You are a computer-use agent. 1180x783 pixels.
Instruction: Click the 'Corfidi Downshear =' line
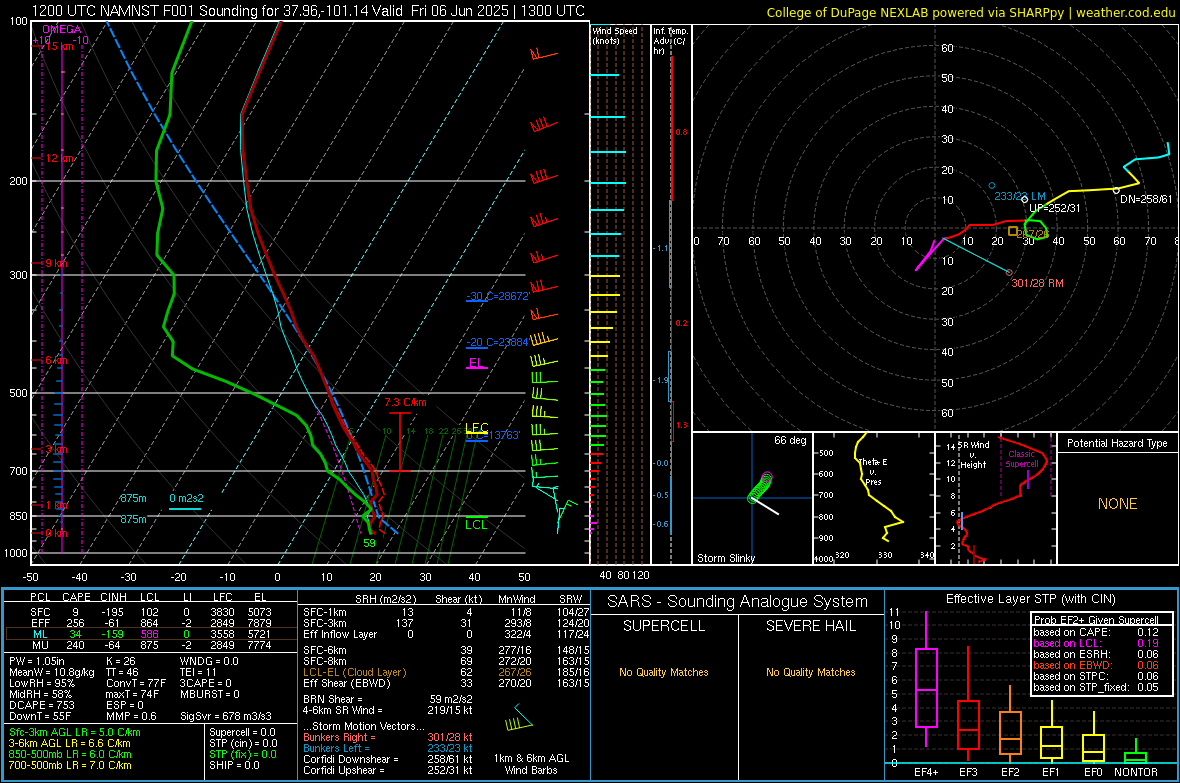tap(388, 760)
